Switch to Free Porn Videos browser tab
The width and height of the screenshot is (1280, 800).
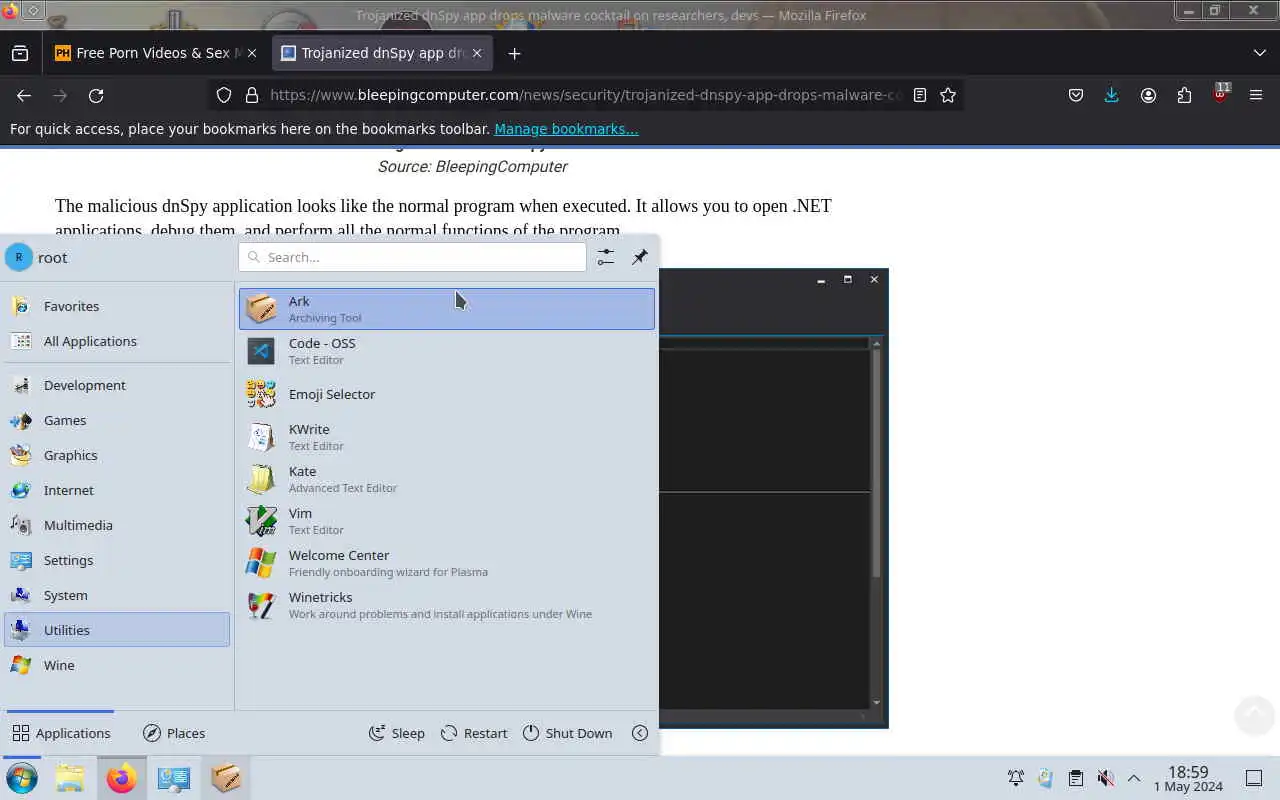click(157, 53)
